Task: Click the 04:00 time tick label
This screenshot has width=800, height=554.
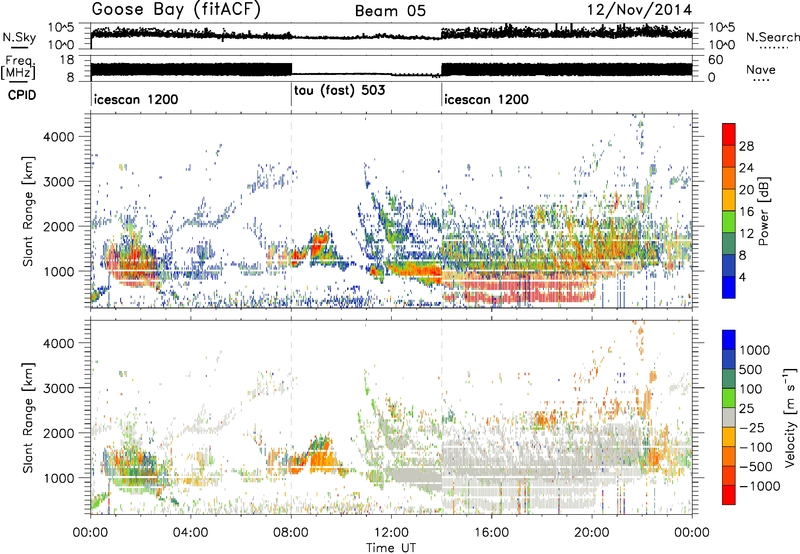Action: click(x=190, y=533)
